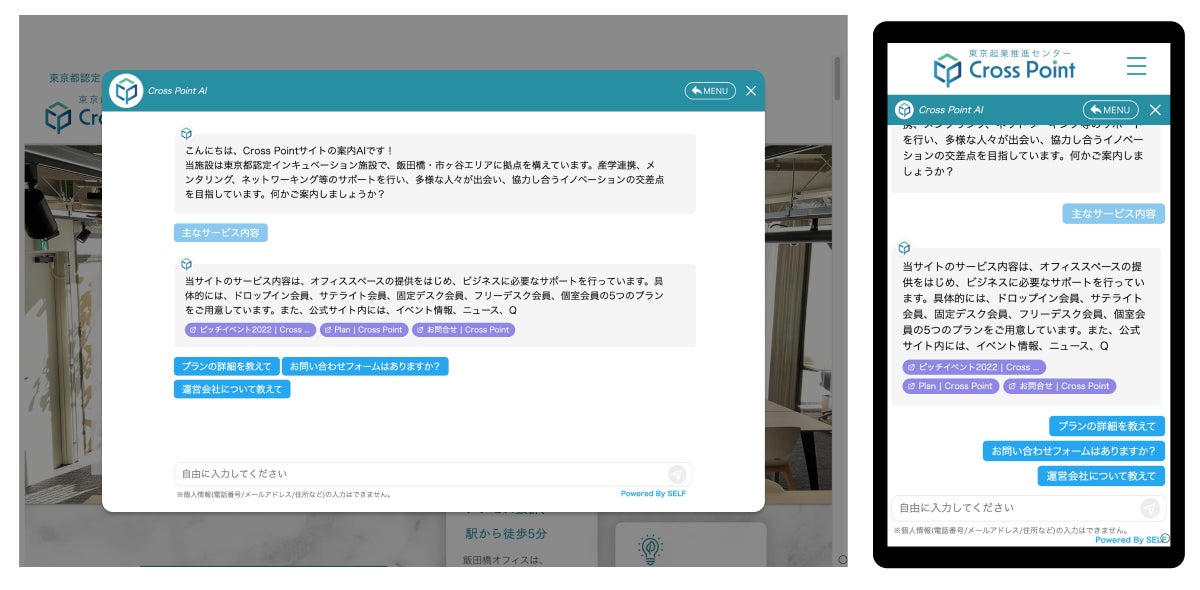Open Plan | Cross Point link in mobile chat
1200x590 pixels.
tap(950, 386)
